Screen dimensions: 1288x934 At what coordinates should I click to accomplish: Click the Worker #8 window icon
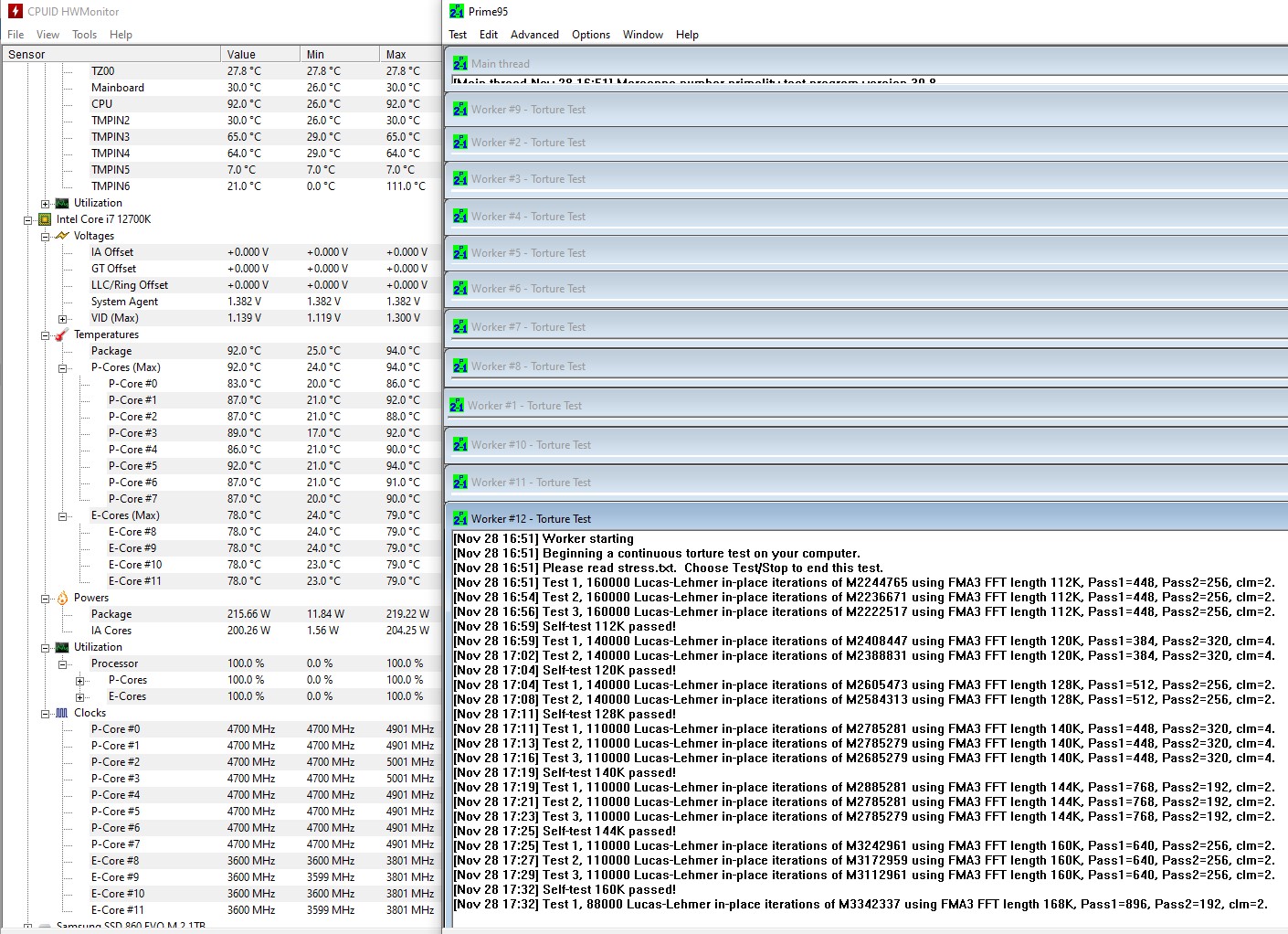(x=460, y=366)
